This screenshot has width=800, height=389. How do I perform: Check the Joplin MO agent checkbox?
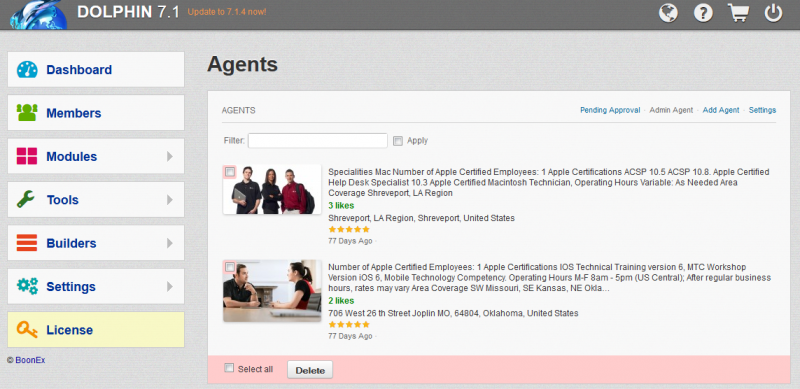tap(230, 267)
